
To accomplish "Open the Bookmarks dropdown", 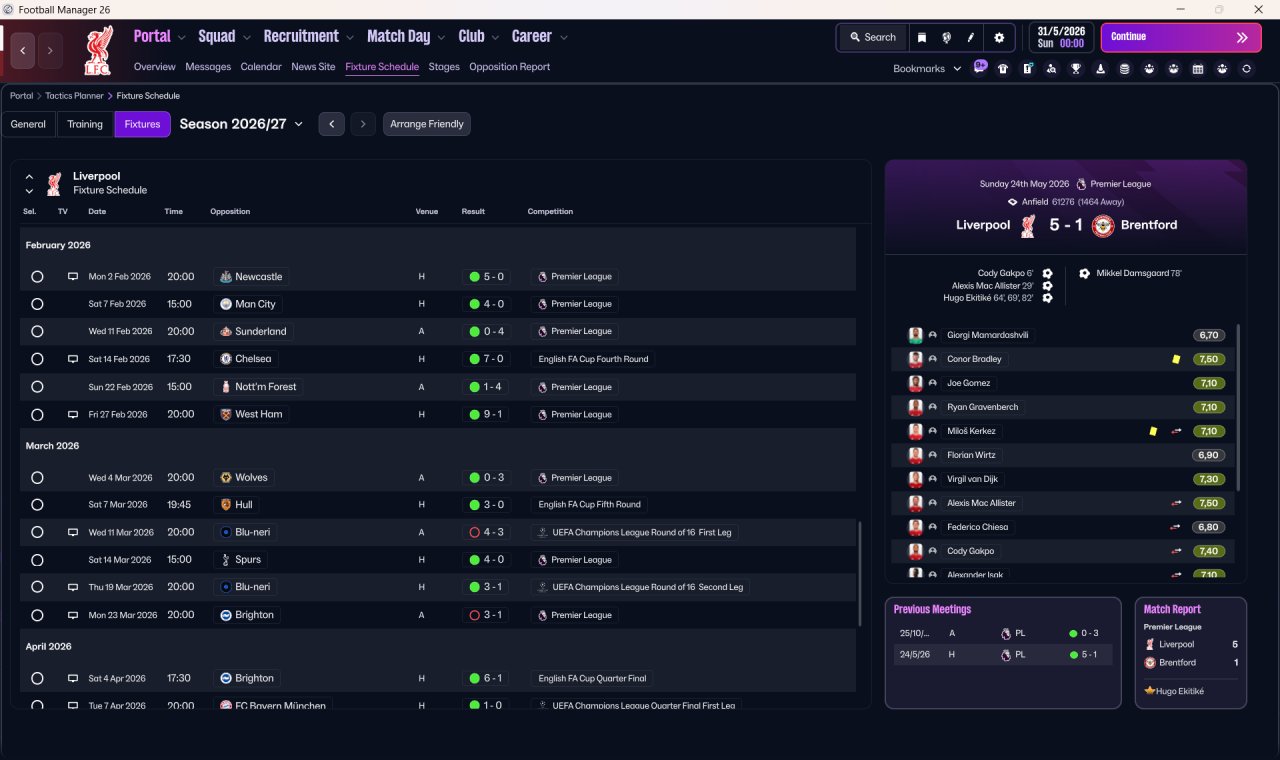I will coord(927,69).
